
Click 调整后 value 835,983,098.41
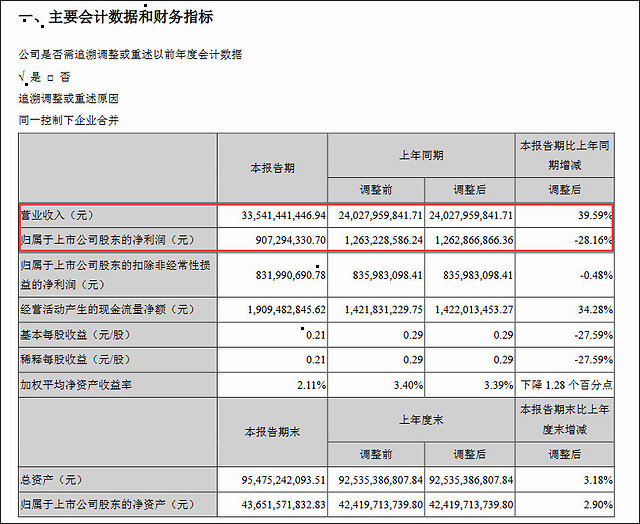[478, 275]
